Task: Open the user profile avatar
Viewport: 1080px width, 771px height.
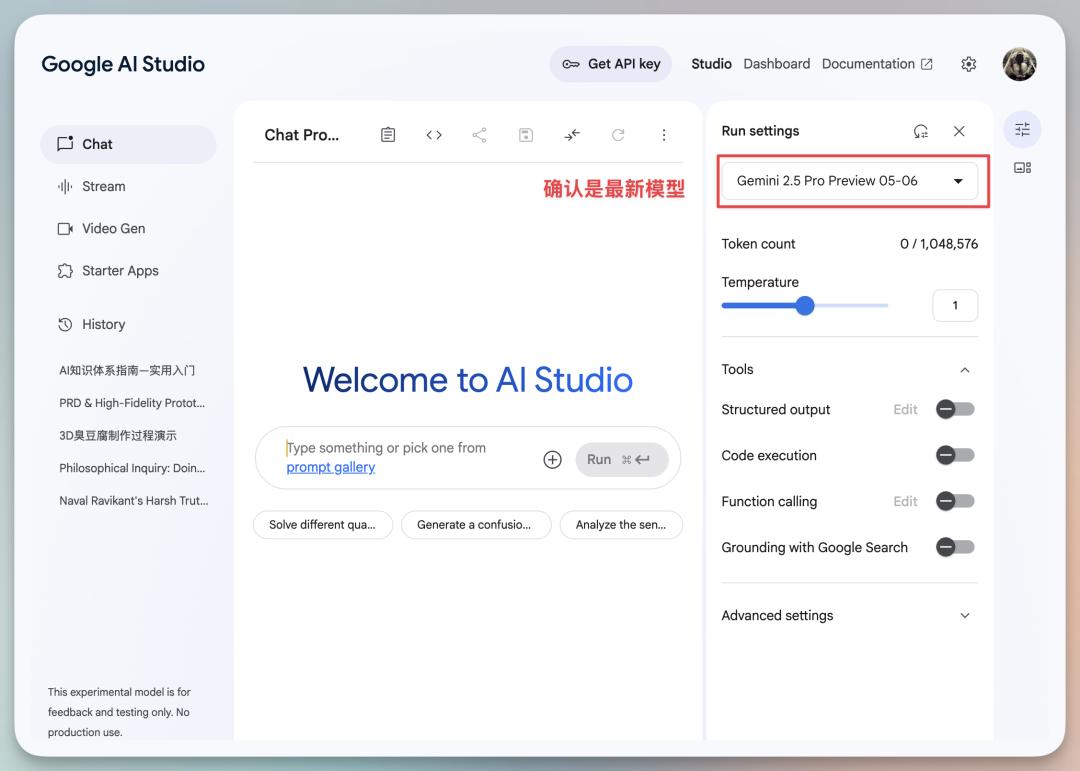Action: pyautogui.click(x=1019, y=64)
